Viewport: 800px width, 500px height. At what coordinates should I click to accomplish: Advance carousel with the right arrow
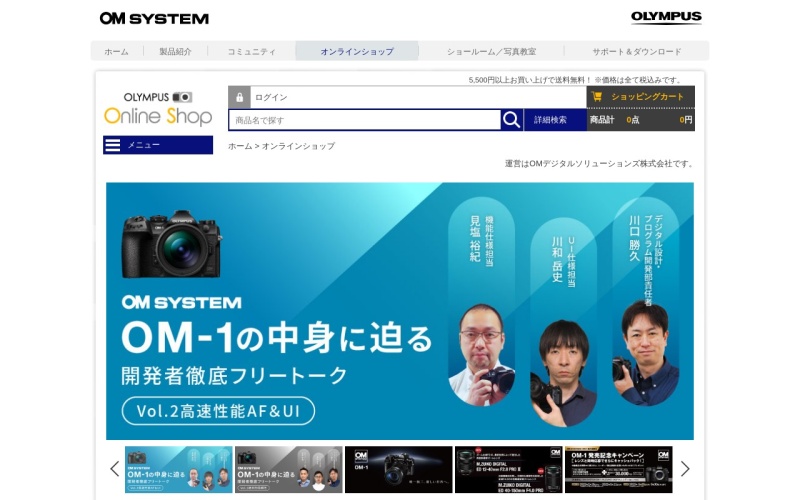pos(685,468)
